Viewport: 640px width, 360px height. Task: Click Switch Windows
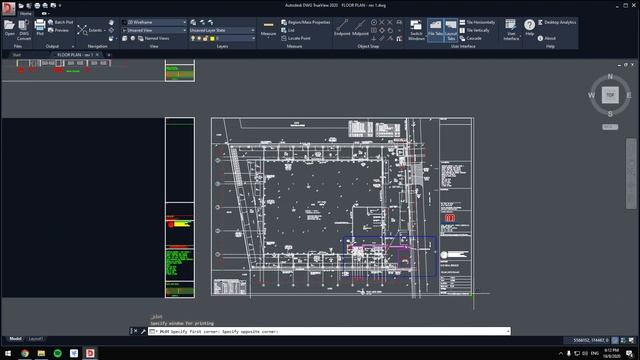(416, 30)
